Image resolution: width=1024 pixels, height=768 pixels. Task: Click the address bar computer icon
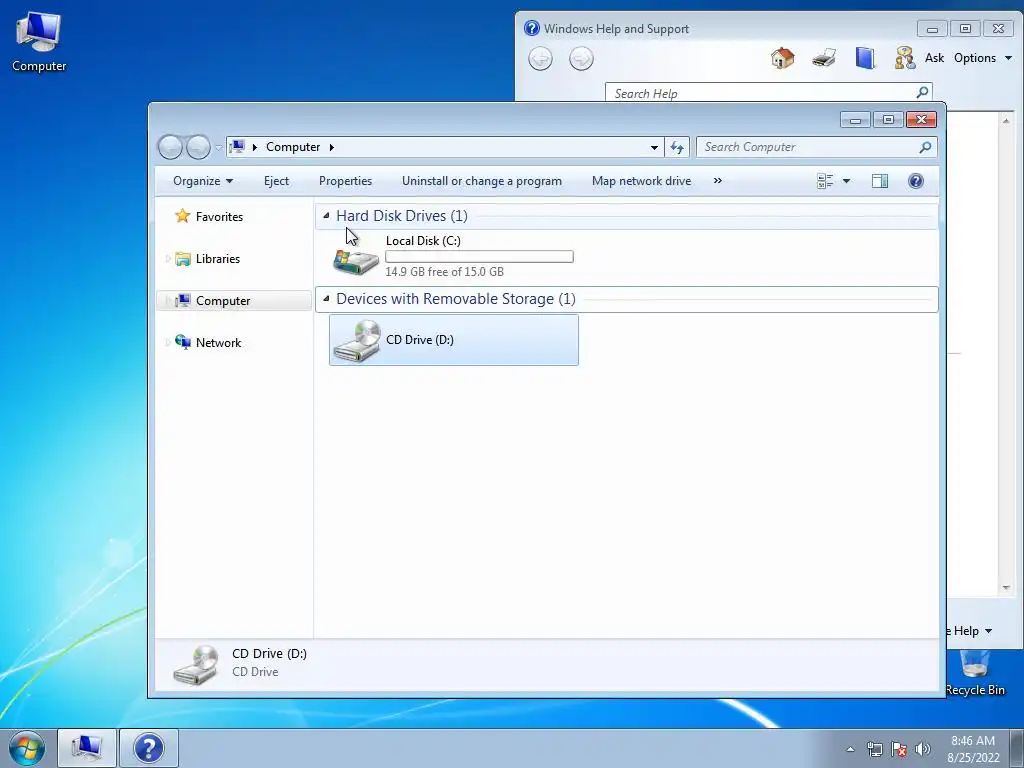pyautogui.click(x=238, y=147)
